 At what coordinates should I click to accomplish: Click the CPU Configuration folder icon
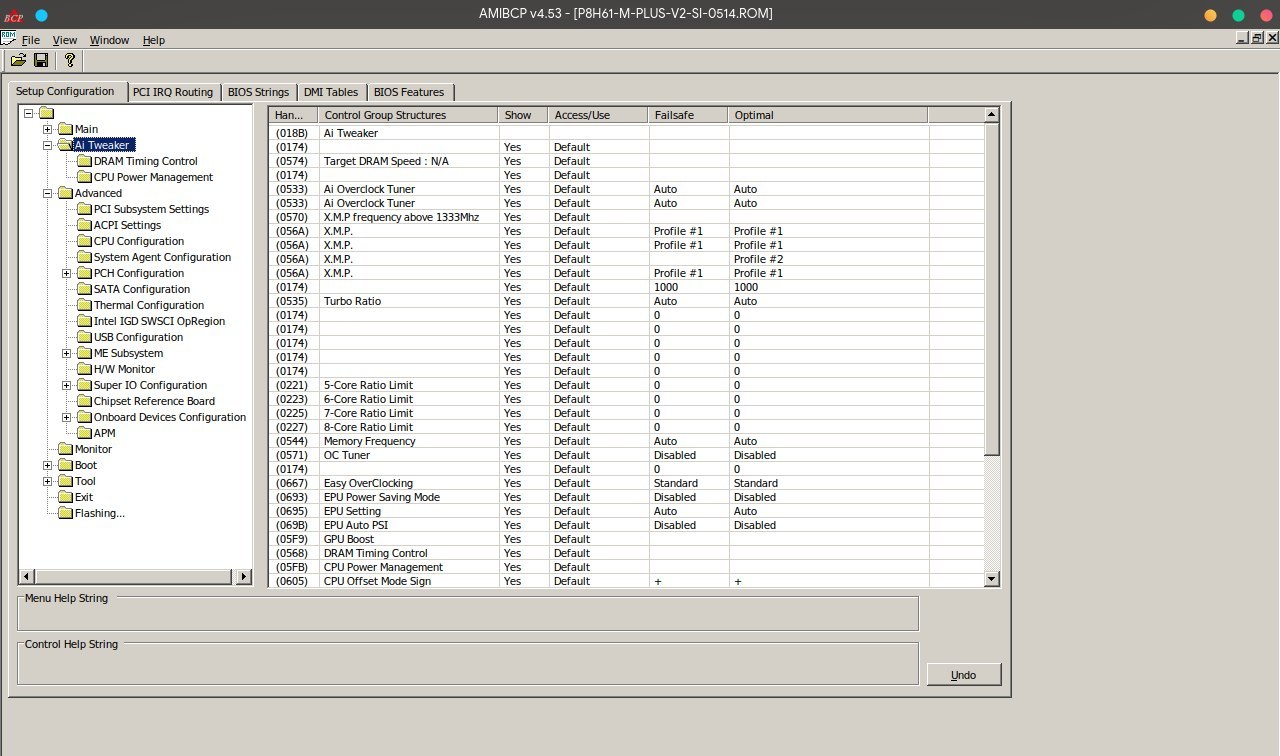[x=84, y=241]
